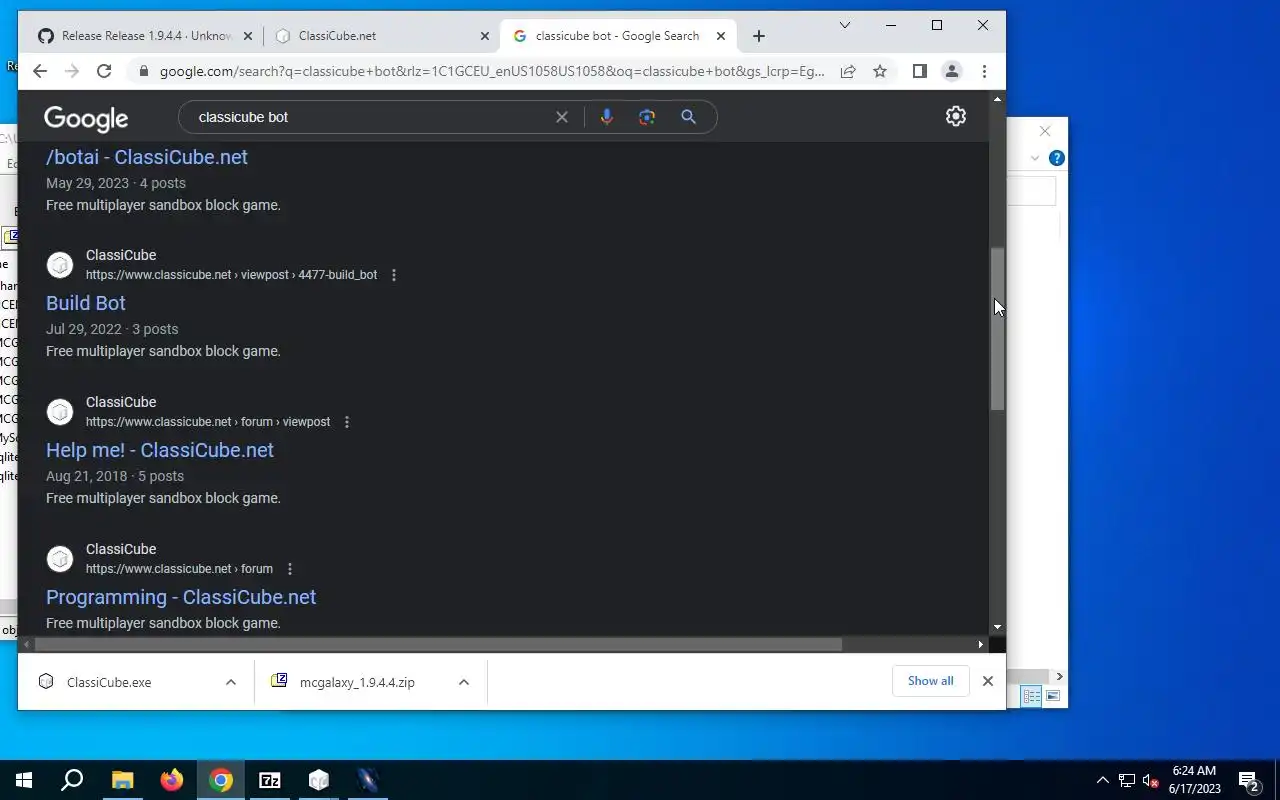Search by image with Google Lens icon
Viewport: 1280px width, 800px height.
pos(647,117)
